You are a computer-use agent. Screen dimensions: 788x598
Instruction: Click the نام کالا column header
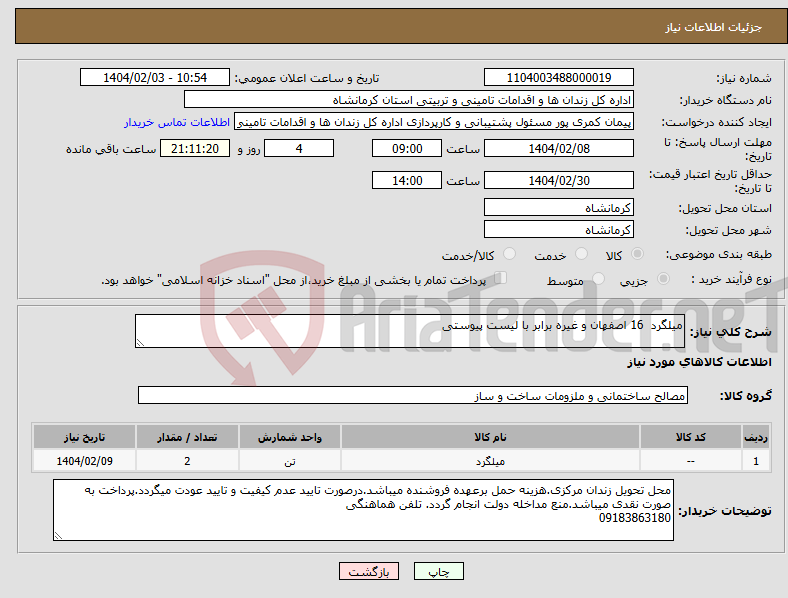click(x=490, y=437)
